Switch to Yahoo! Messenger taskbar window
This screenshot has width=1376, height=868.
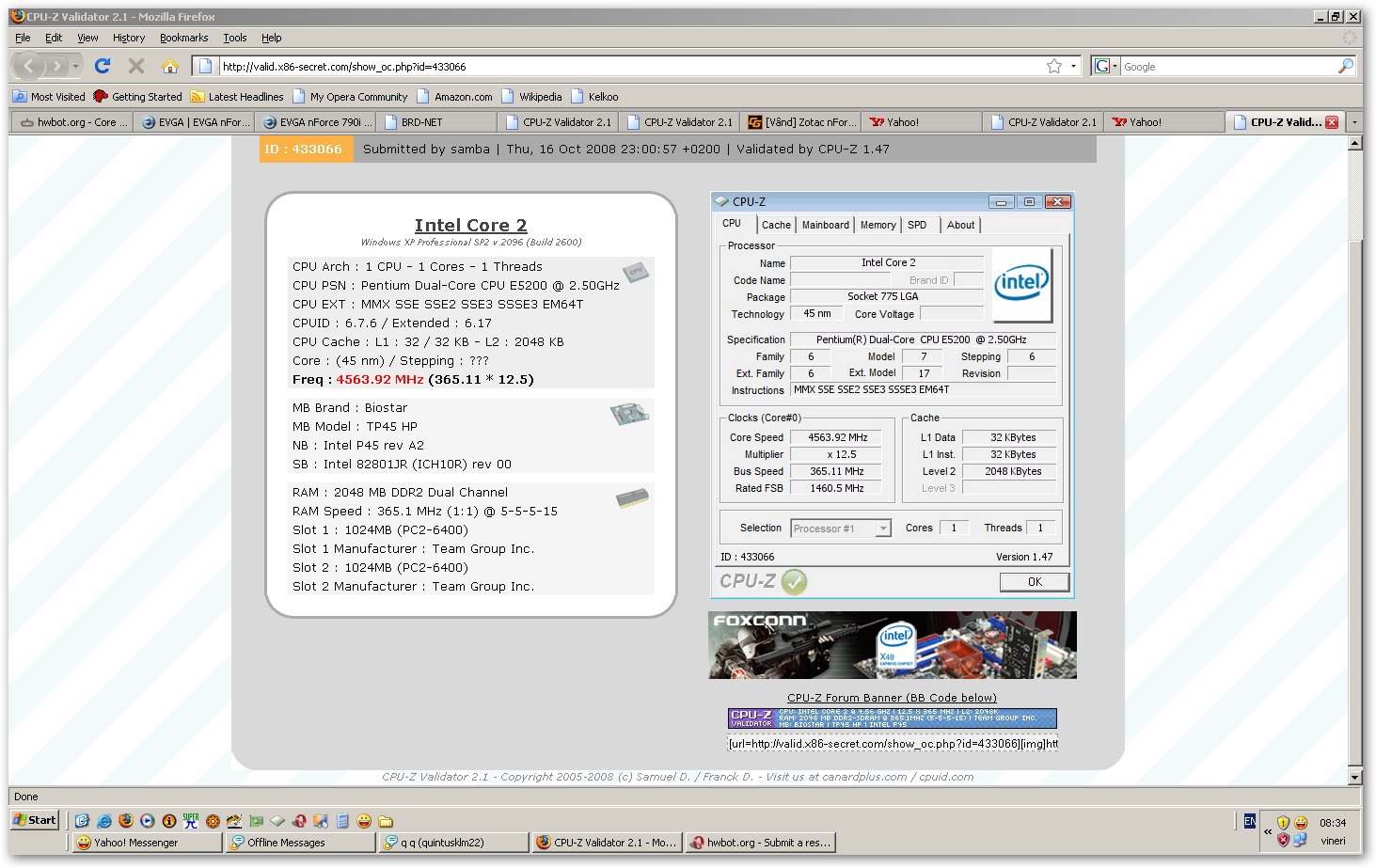click(146, 843)
